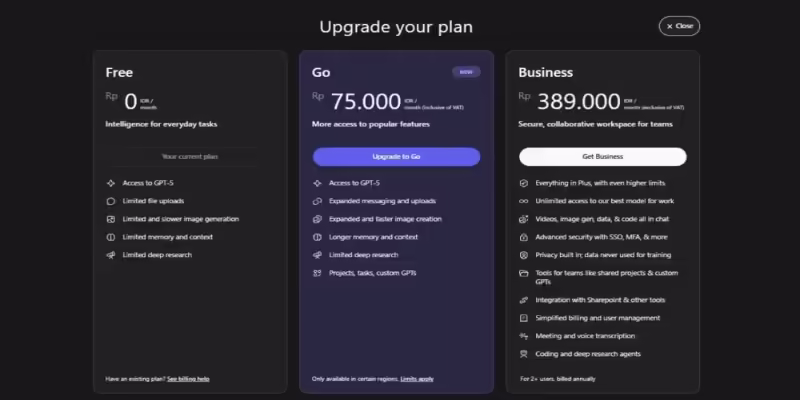Click the Longer memory and context icon
800x400 pixels.
(x=317, y=237)
